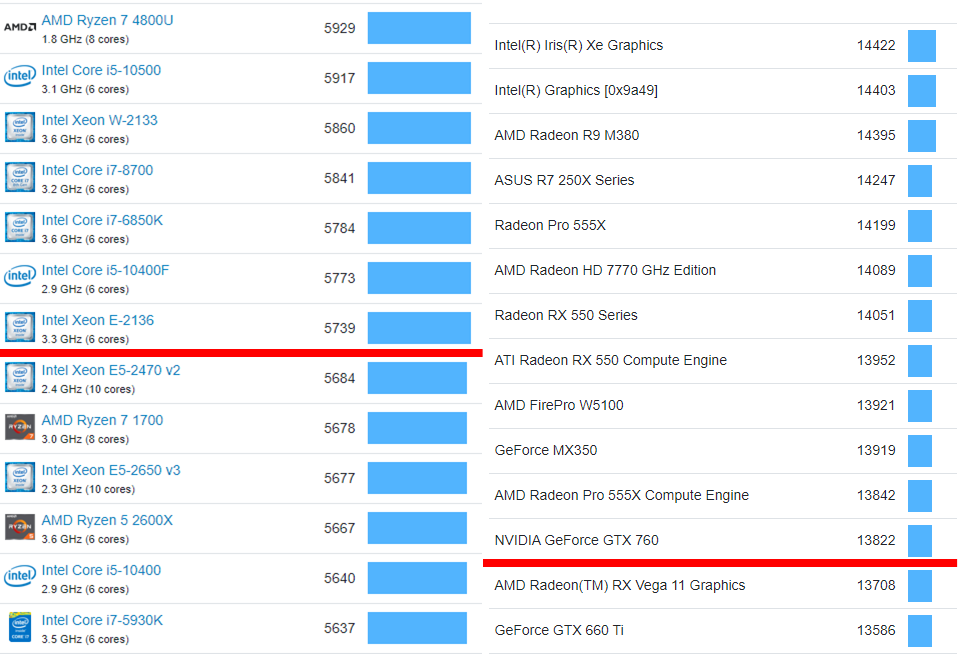Viewport: 962px width, 654px height.
Task: Click the score bar for Ryzen 7 4800U
Action: click(x=419, y=28)
